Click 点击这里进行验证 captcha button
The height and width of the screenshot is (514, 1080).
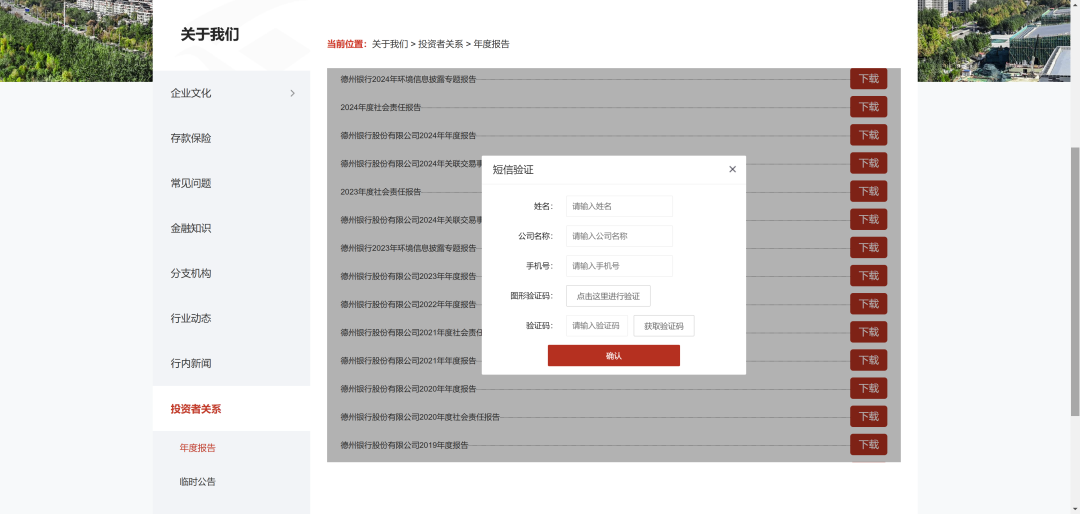click(608, 296)
